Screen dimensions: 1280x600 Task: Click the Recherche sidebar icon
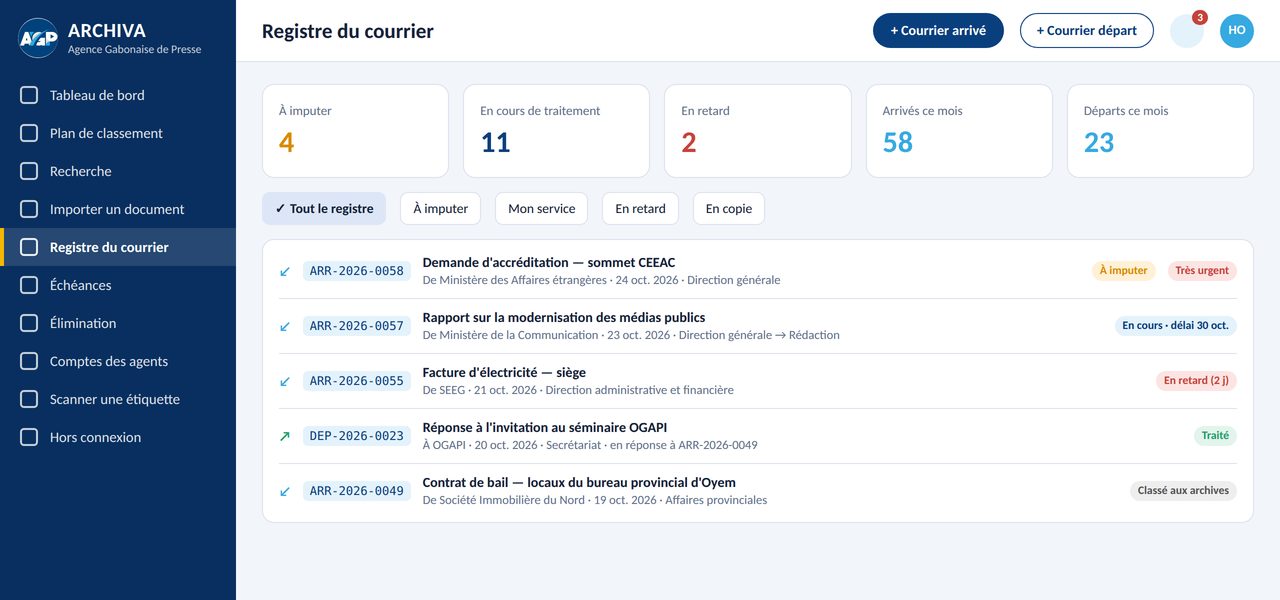[x=29, y=171]
